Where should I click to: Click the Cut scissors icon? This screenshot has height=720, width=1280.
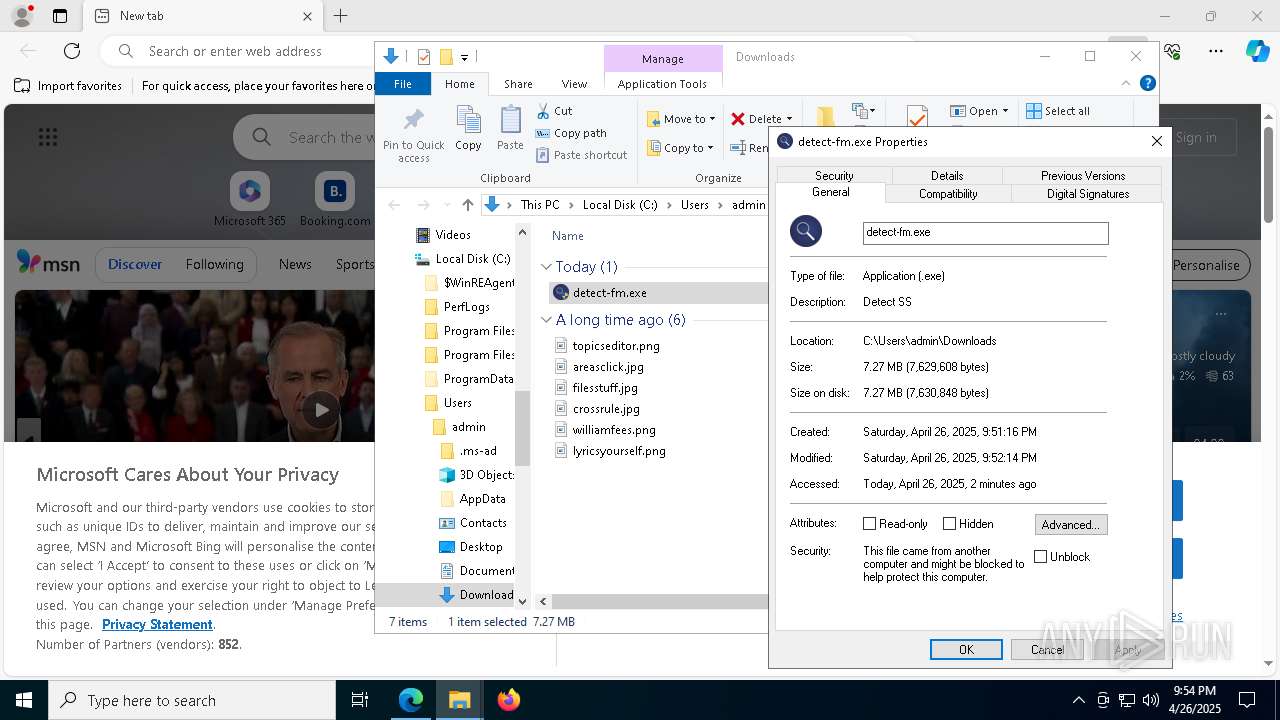pyautogui.click(x=543, y=111)
